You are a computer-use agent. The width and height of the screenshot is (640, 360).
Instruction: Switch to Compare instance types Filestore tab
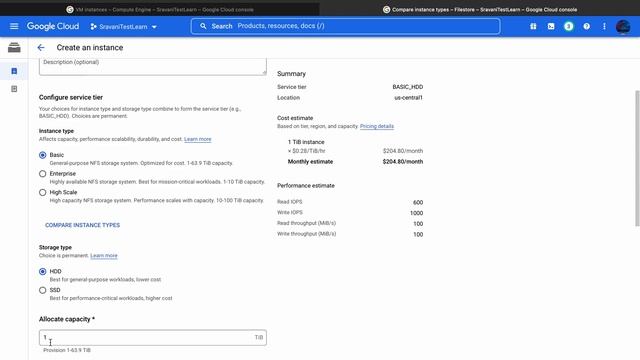[480, 9]
